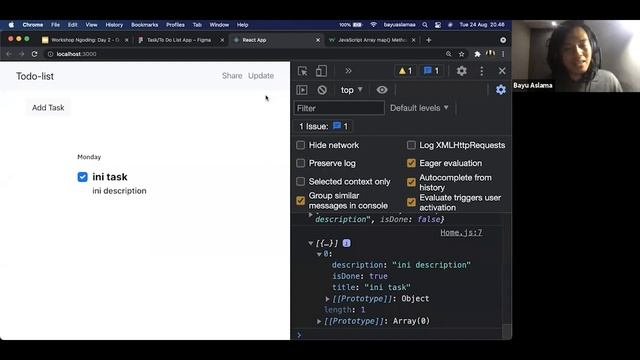Go back with browser back arrow
Screen dimensions: 640x360
(9, 54)
